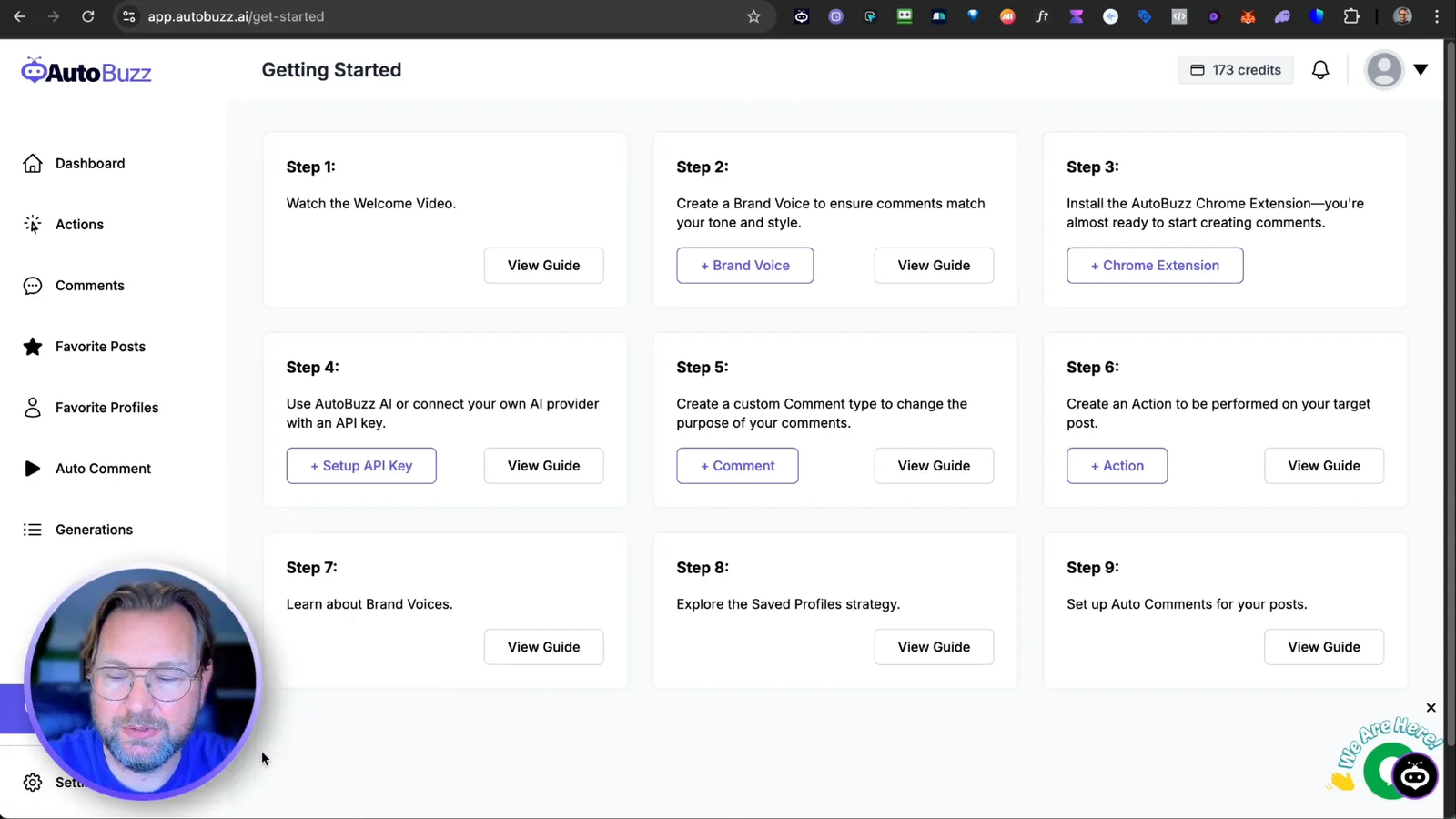
Task: Open the Actions menu item
Action: pyautogui.click(x=79, y=224)
